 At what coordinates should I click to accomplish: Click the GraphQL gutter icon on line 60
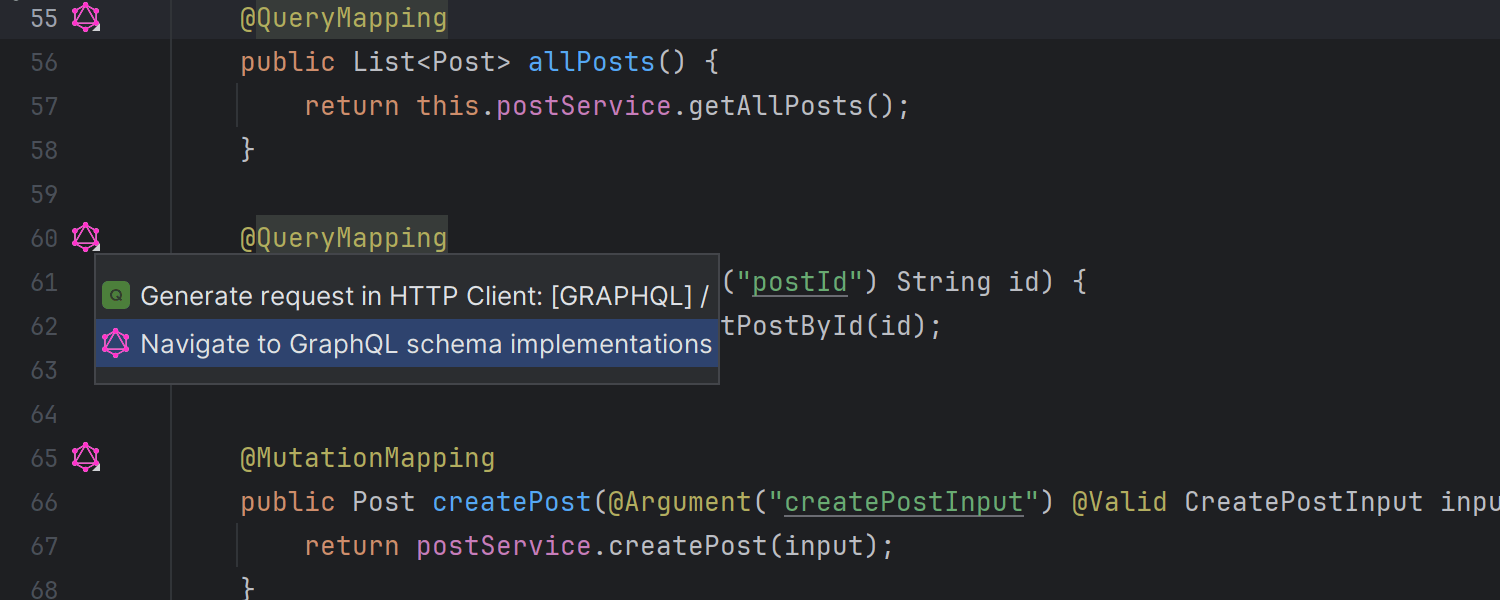pyautogui.click(x=86, y=238)
